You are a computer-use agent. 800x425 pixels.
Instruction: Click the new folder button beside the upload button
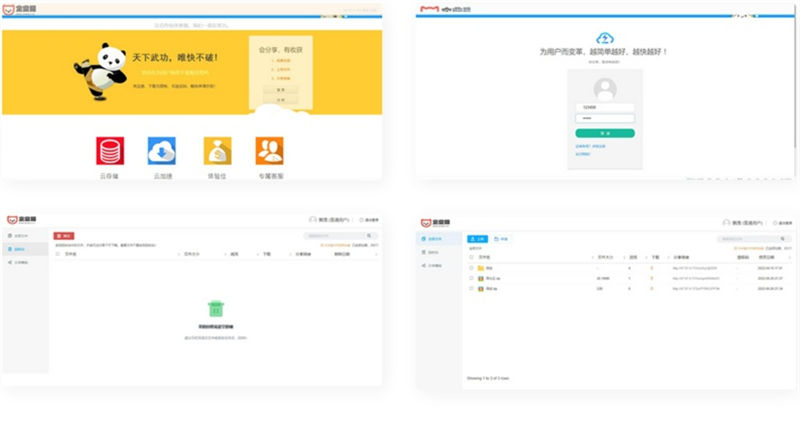click(x=501, y=239)
